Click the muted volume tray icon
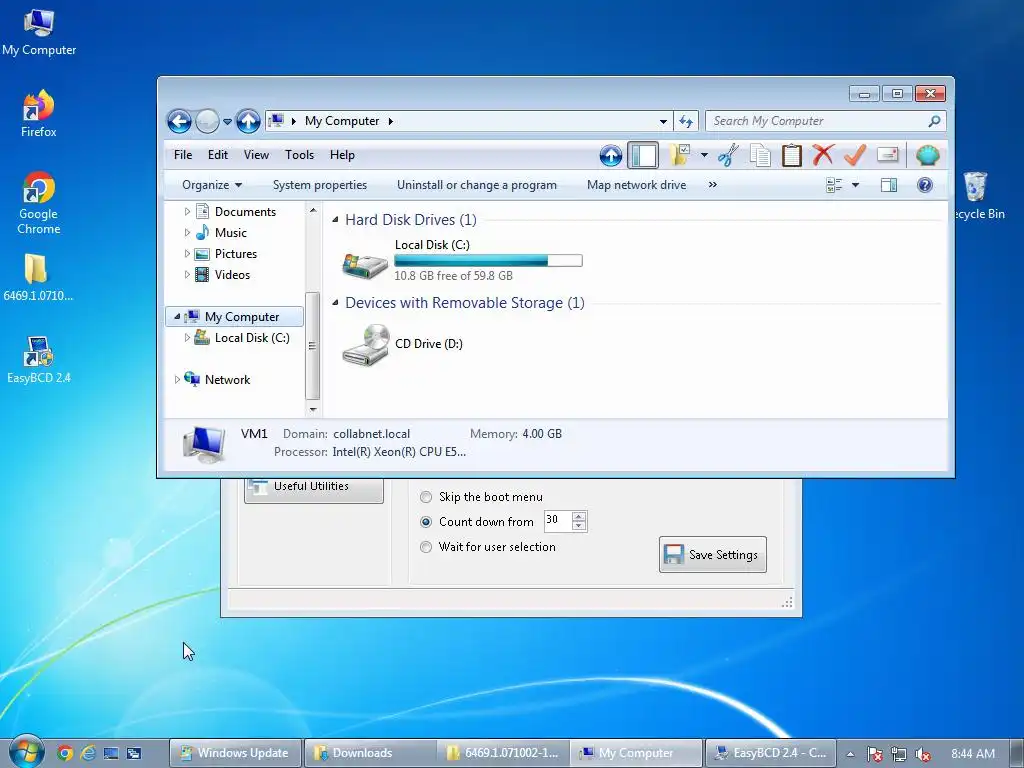 (923, 754)
